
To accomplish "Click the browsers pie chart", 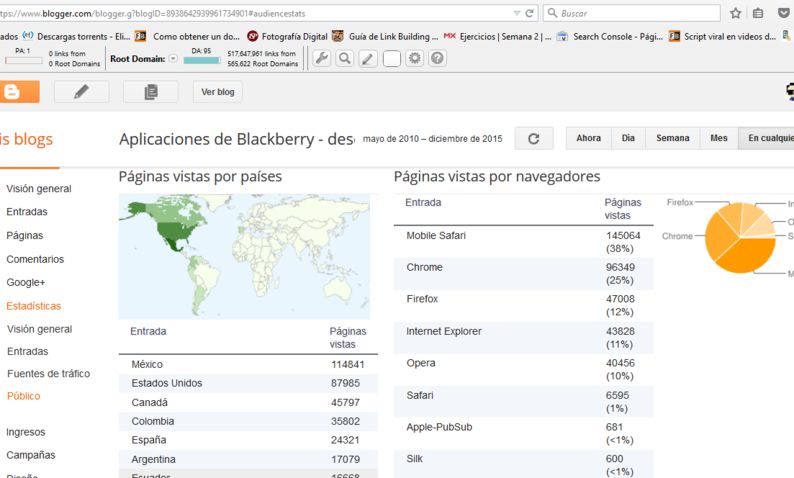I will (x=740, y=237).
